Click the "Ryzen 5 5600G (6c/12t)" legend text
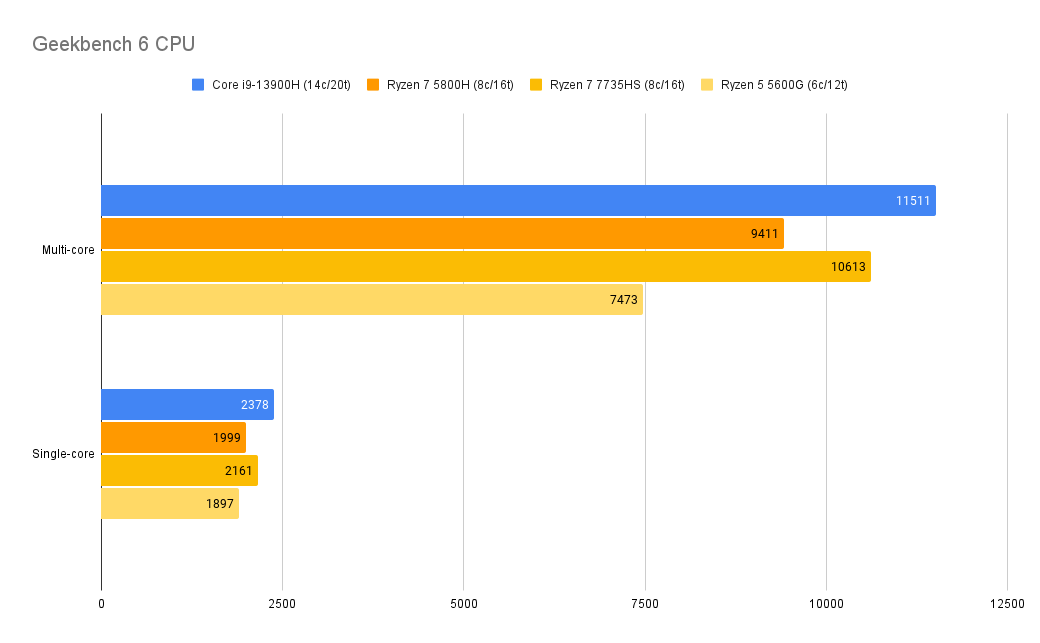The image size is (1040, 643). coord(784,85)
